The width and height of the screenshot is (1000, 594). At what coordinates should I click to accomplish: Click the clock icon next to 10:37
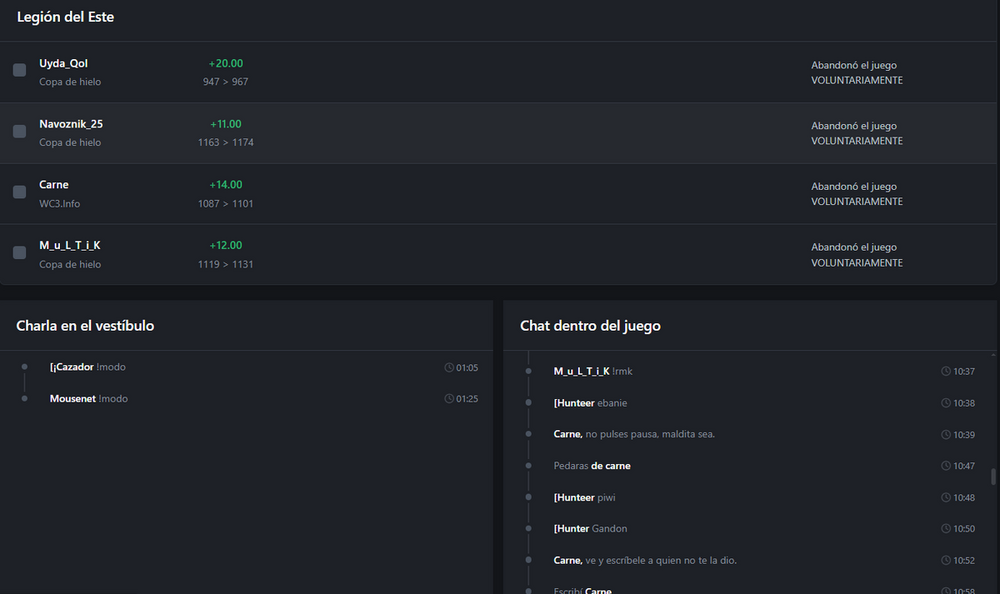tap(946, 371)
